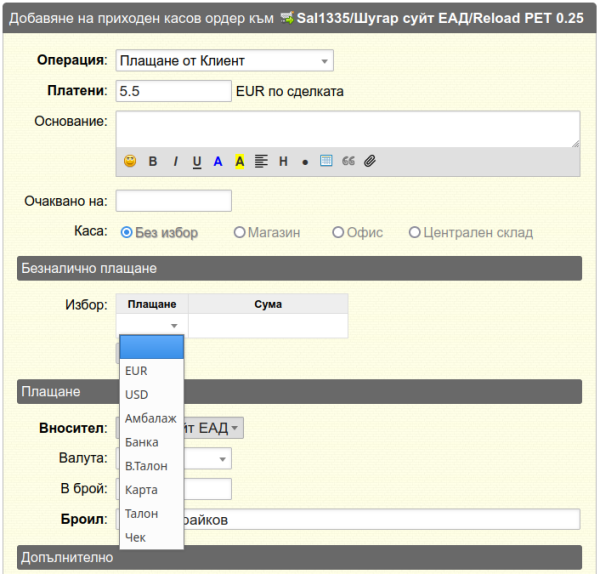Select the Магазин cash desk radio
600x574 pixels.
point(240,232)
